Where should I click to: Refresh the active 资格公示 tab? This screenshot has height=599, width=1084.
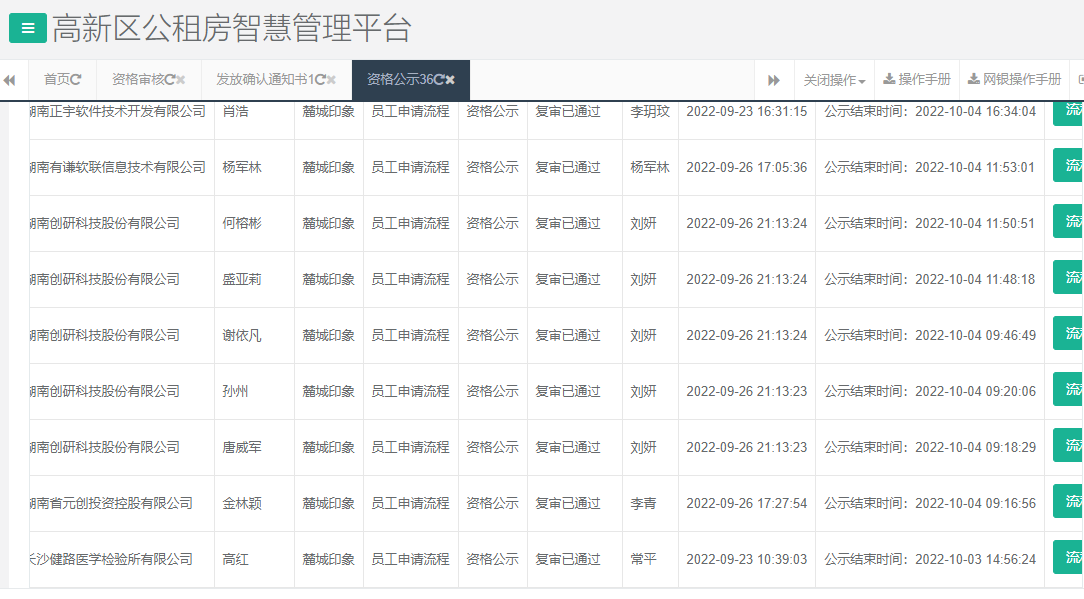(x=437, y=79)
